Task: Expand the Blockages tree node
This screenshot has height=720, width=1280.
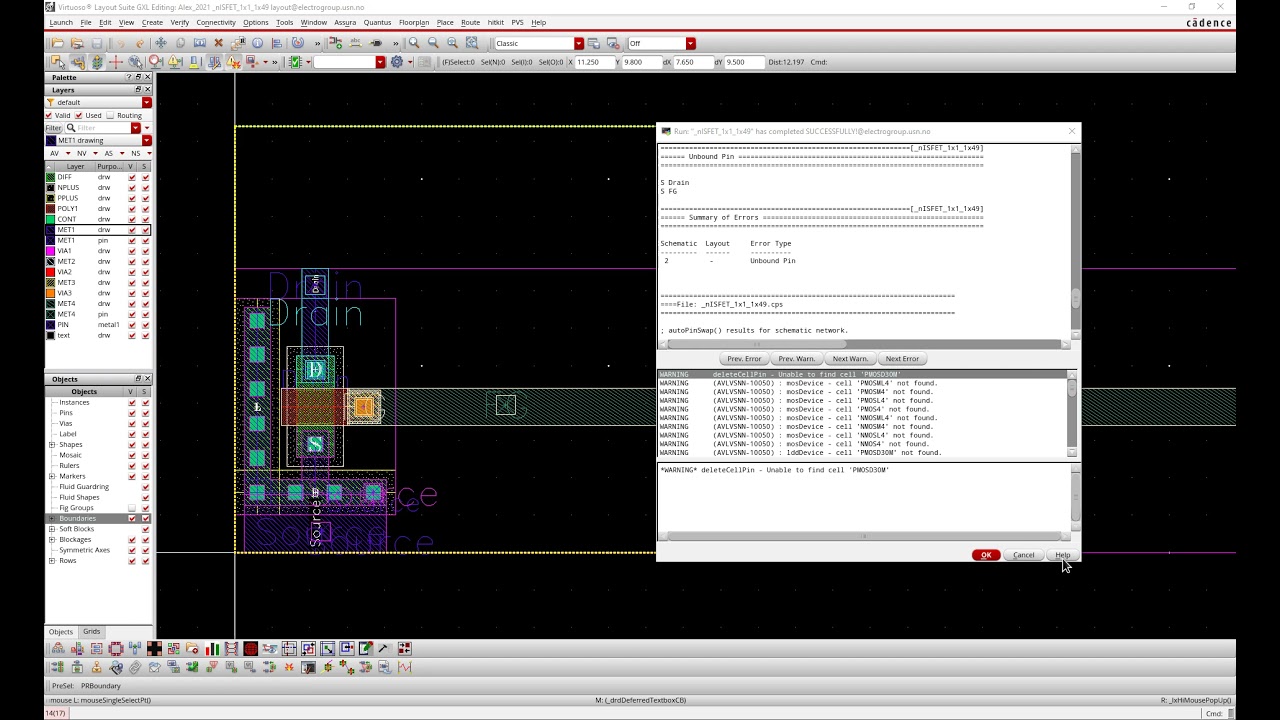Action: tap(52, 539)
